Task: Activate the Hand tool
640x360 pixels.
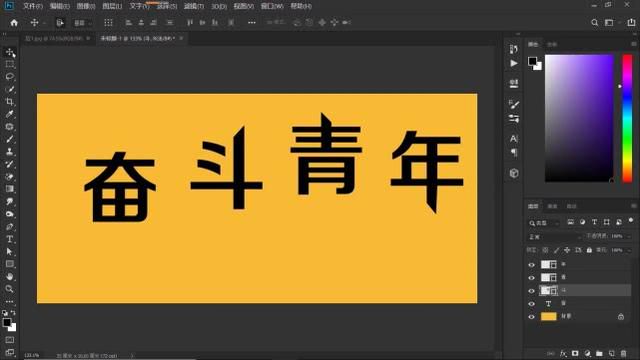Action: (x=10, y=277)
